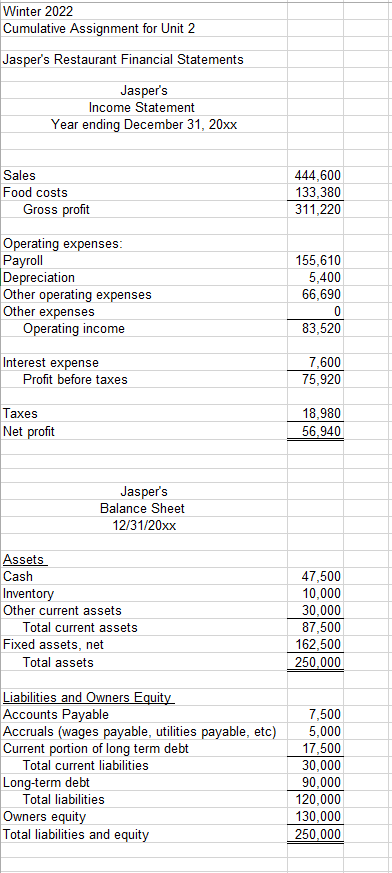Click the 'Sales' label cell
The height and width of the screenshot is (873, 392).
tap(144, 175)
